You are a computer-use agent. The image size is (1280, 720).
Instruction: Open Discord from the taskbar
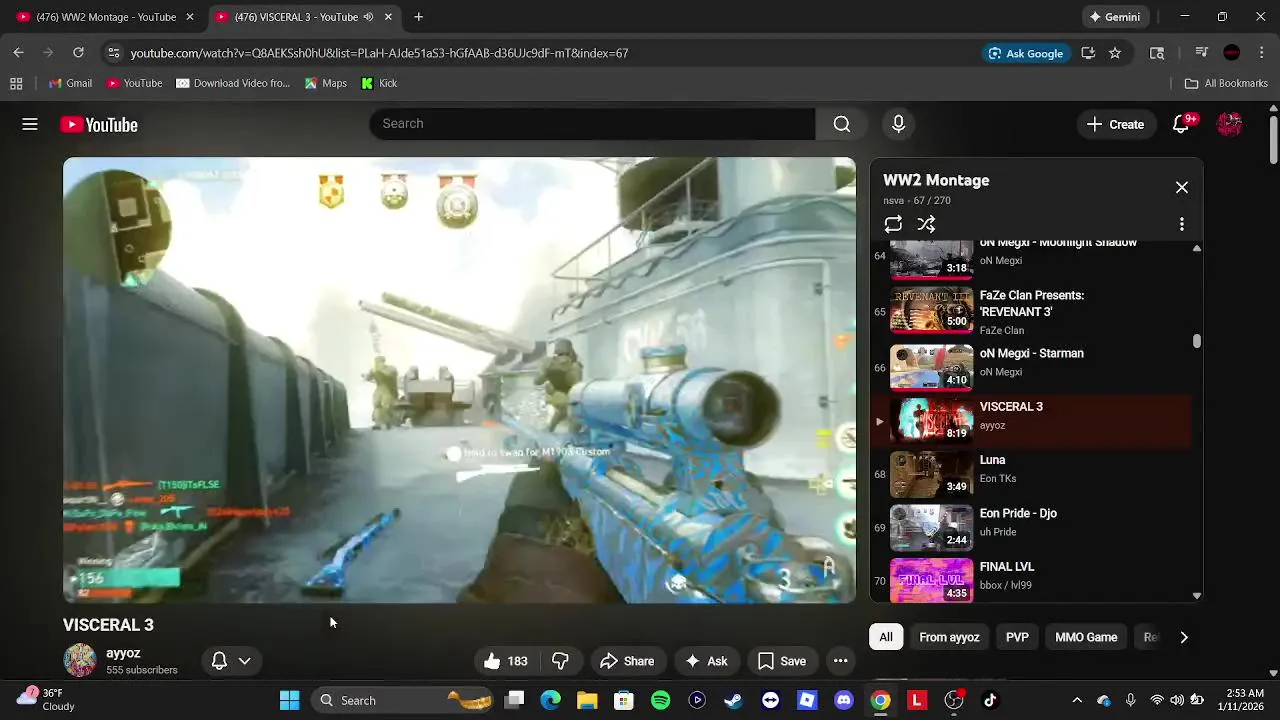pyautogui.click(x=844, y=700)
